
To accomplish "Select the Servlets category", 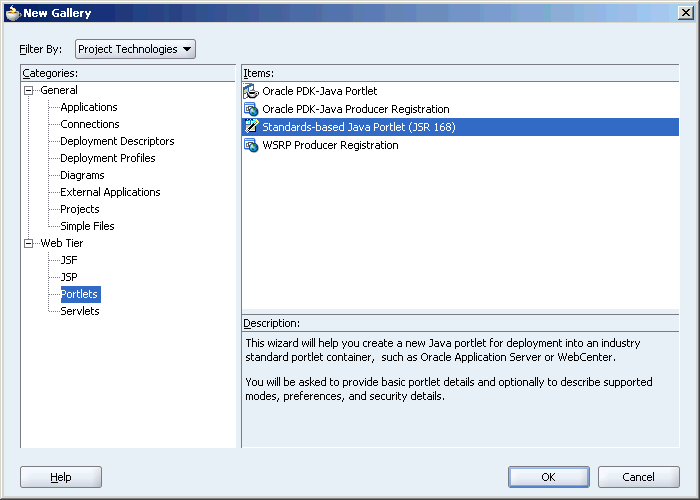I will 79,311.
